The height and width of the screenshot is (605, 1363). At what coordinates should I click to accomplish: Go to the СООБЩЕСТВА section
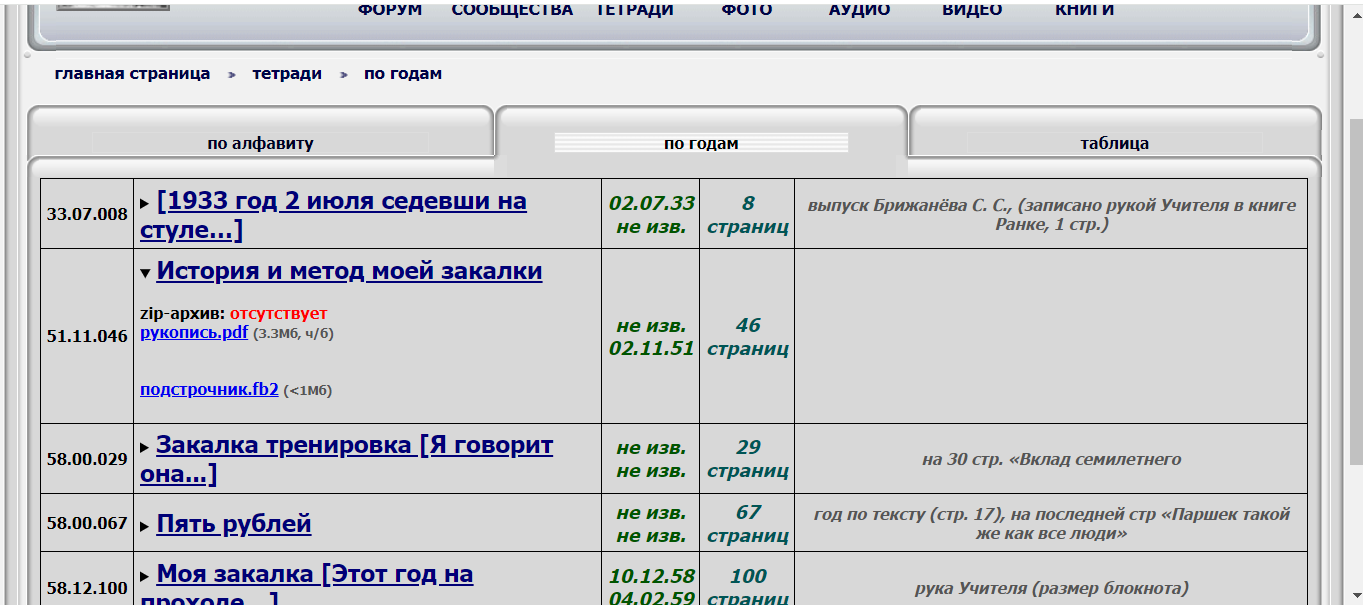[512, 10]
